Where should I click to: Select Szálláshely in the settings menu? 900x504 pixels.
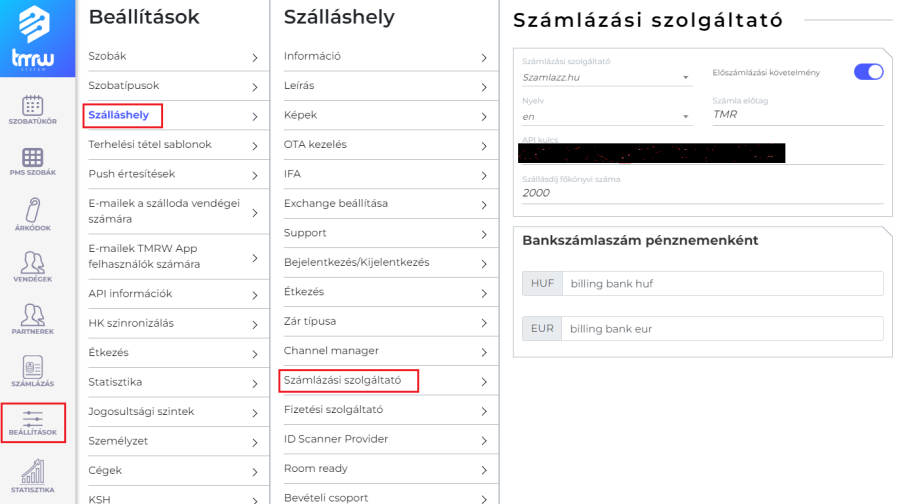click(x=119, y=115)
